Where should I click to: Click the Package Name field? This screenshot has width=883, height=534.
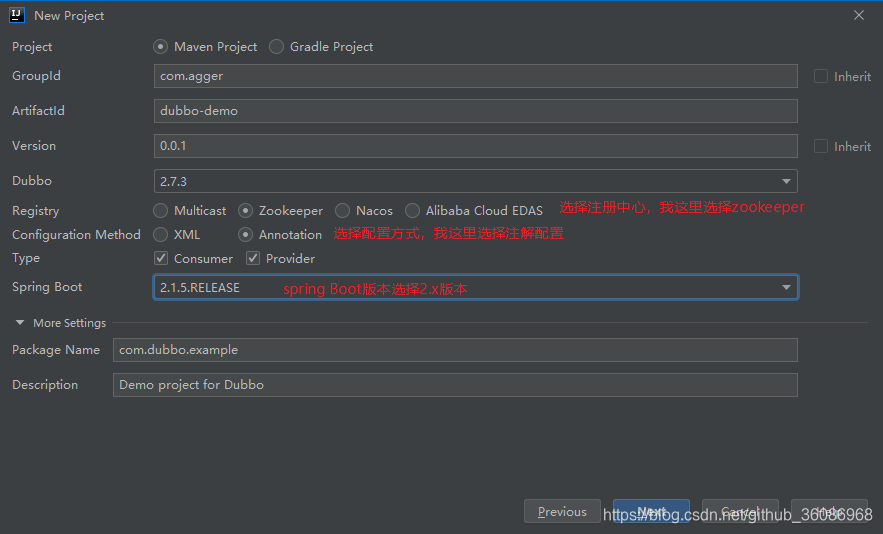(x=455, y=350)
